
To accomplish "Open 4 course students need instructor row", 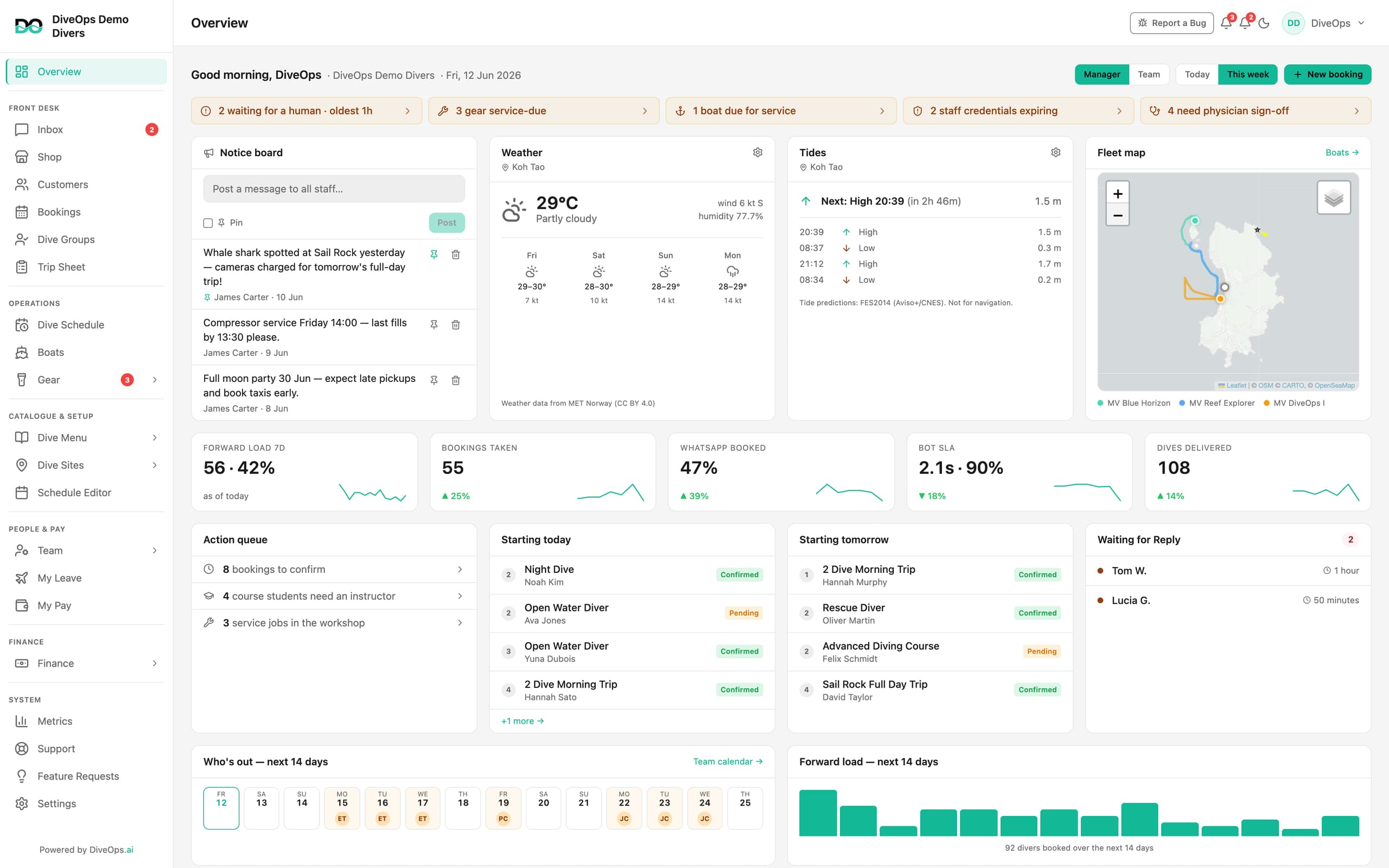I will (334, 596).
